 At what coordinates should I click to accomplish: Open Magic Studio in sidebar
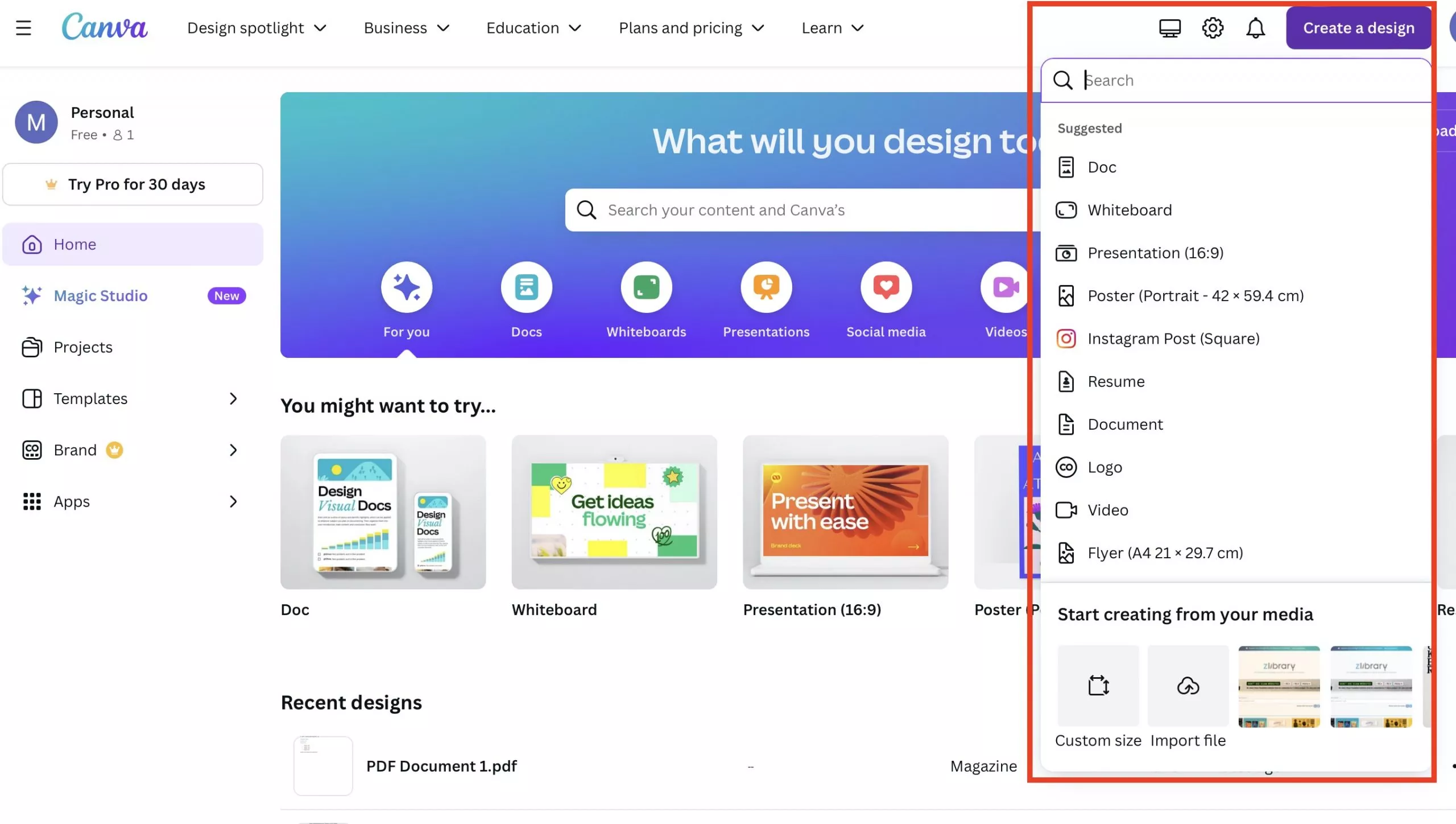[x=101, y=296]
